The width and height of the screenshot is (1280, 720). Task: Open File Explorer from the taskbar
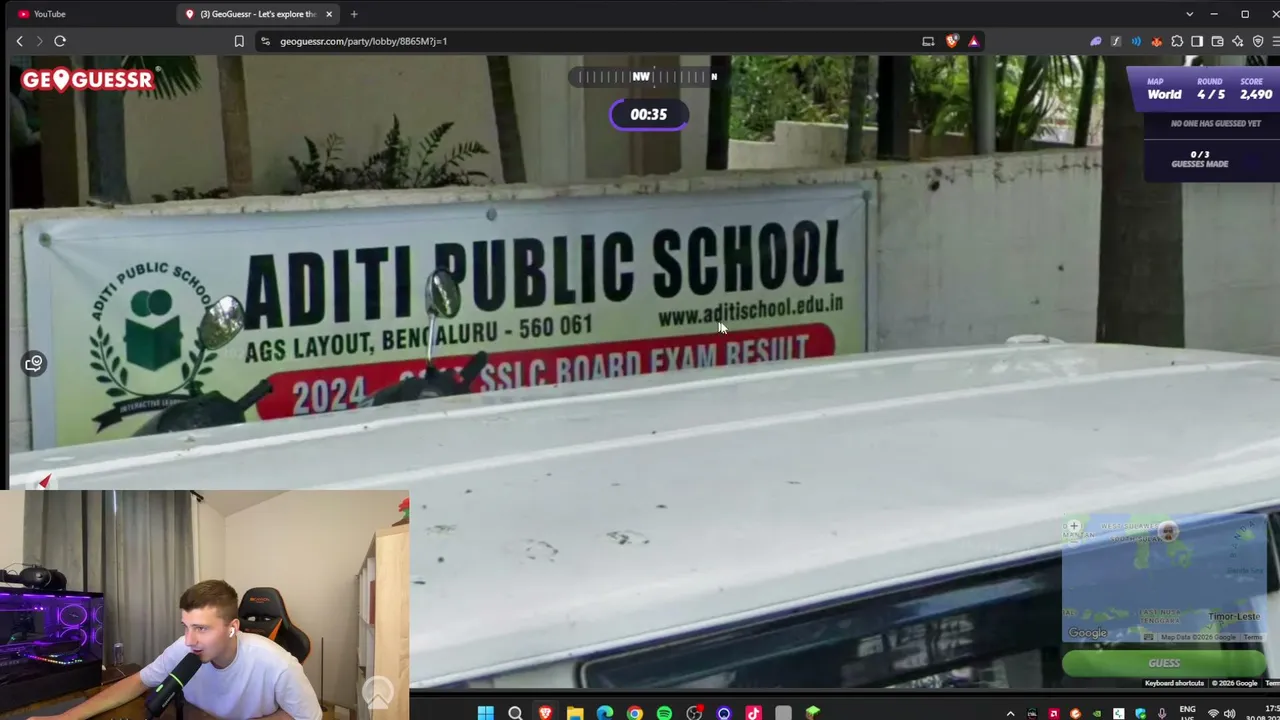575,713
